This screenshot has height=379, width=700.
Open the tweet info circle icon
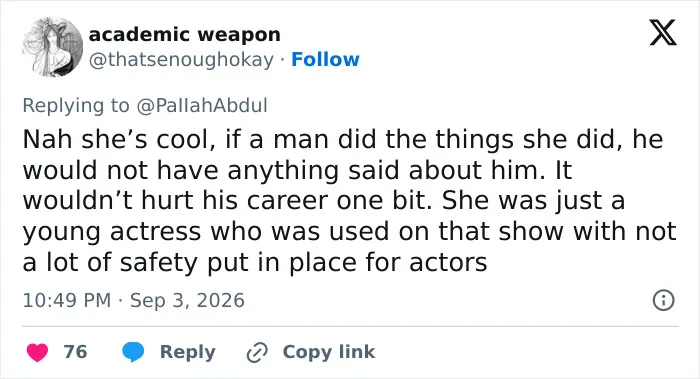click(x=663, y=300)
